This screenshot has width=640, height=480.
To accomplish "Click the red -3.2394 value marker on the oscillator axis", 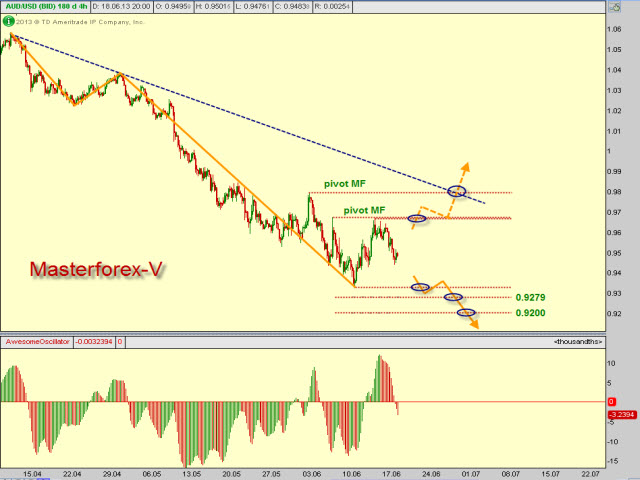I will pos(622,415).
